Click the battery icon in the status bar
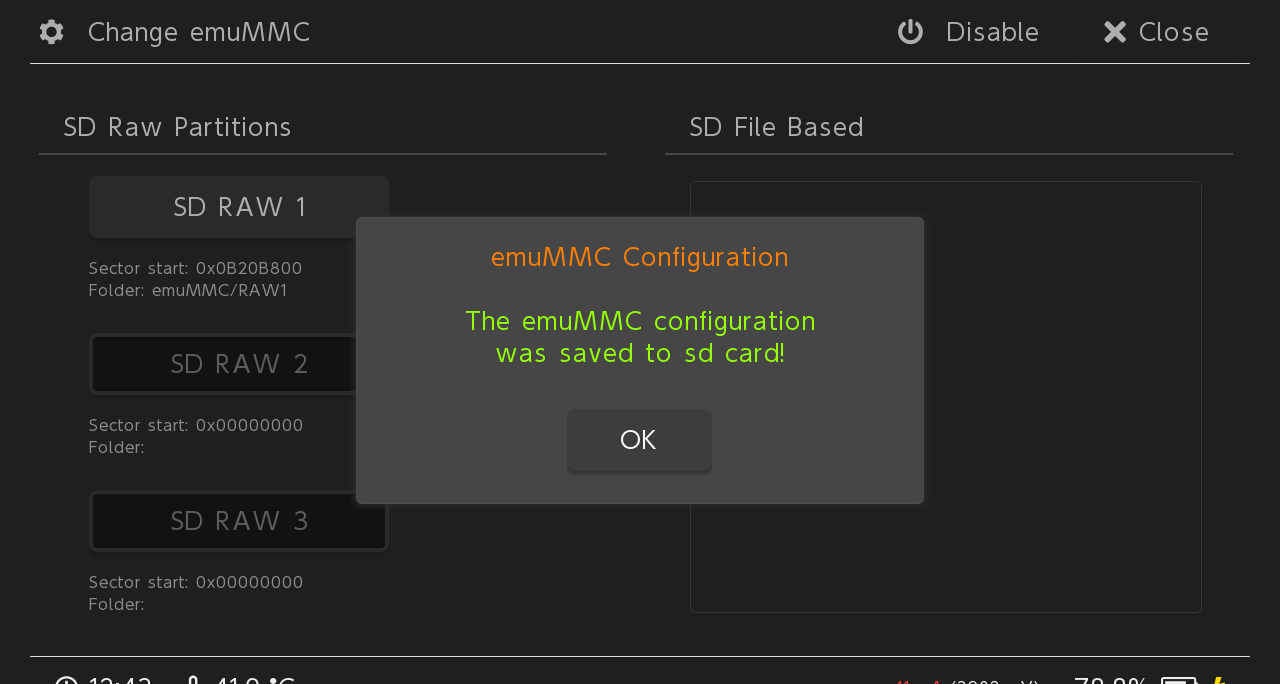Viewport: 1280px width, 684px height. pyautogui.click(x=1180, y=680)
